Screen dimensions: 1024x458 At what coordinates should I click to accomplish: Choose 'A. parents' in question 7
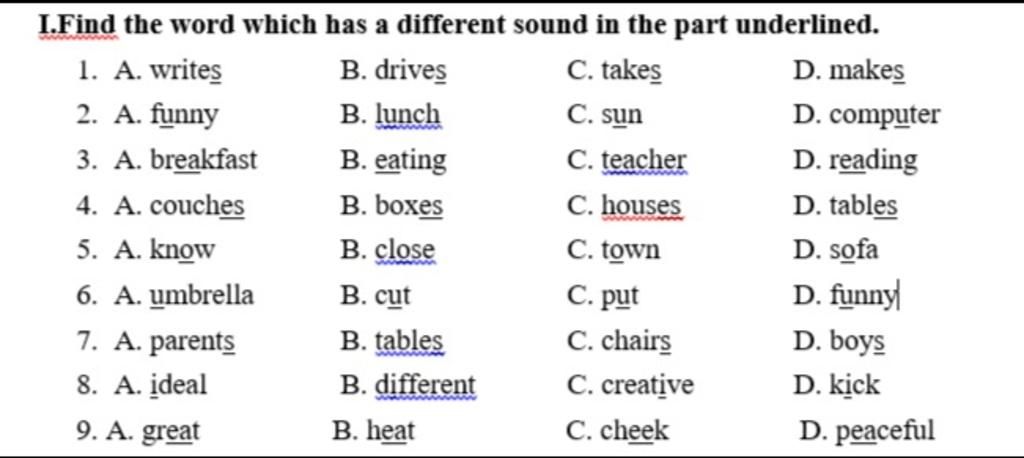(x=175, y=341)
